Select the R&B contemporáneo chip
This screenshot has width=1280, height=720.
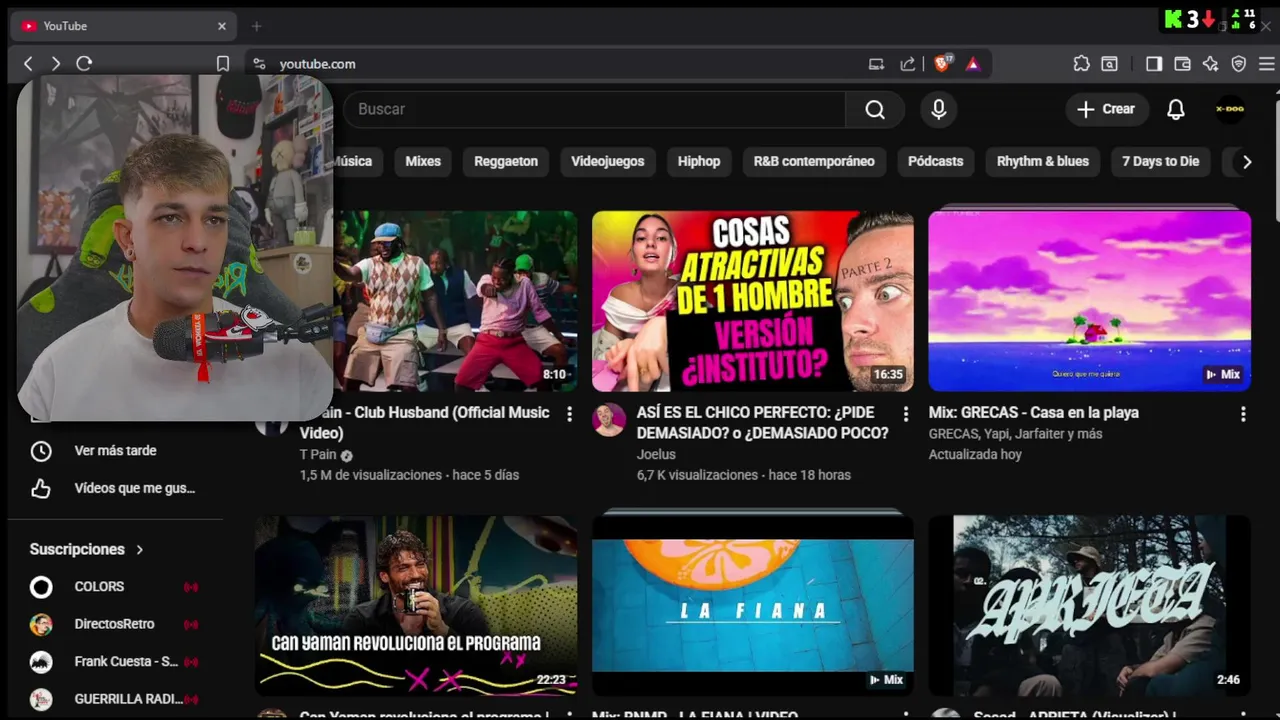[x=814, y=161]
